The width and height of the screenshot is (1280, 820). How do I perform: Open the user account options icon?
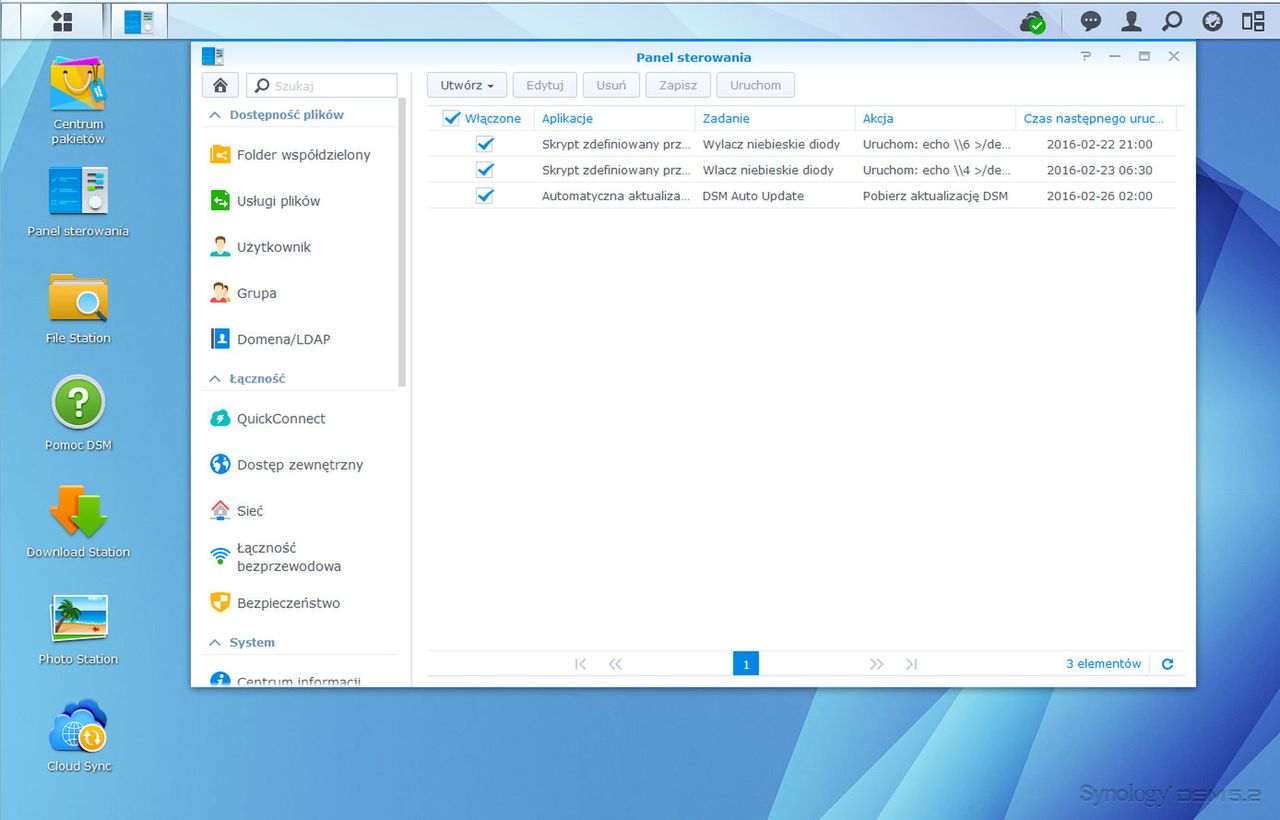[1131, 21]
